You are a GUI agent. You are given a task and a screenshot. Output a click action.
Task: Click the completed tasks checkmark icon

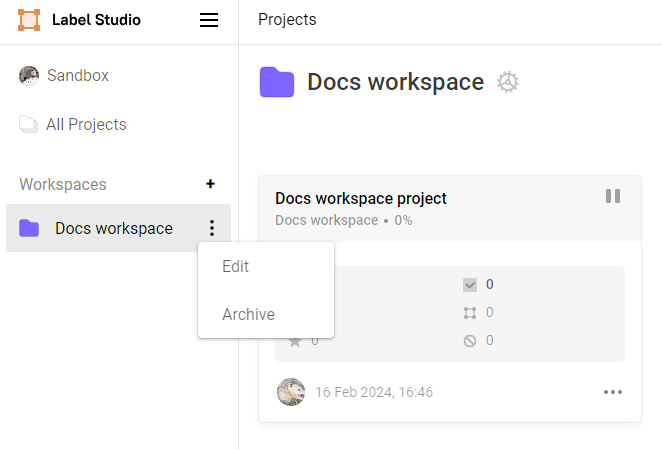[470, 285]
